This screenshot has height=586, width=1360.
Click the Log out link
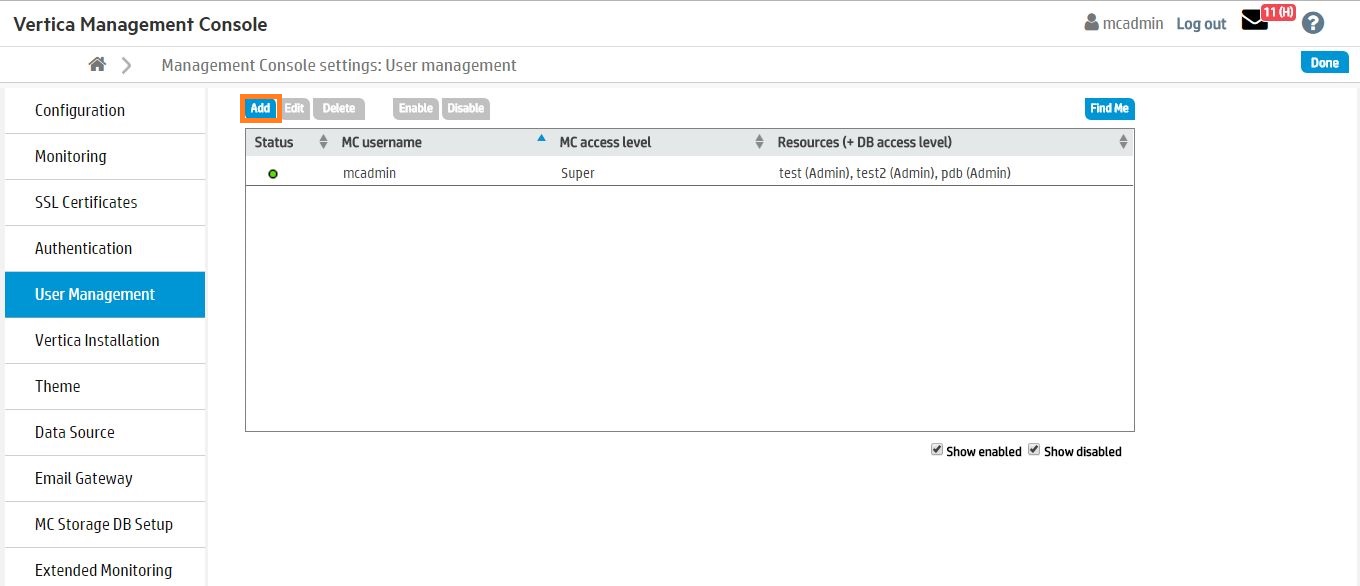pyautogui.click(x=1201, y=24)
